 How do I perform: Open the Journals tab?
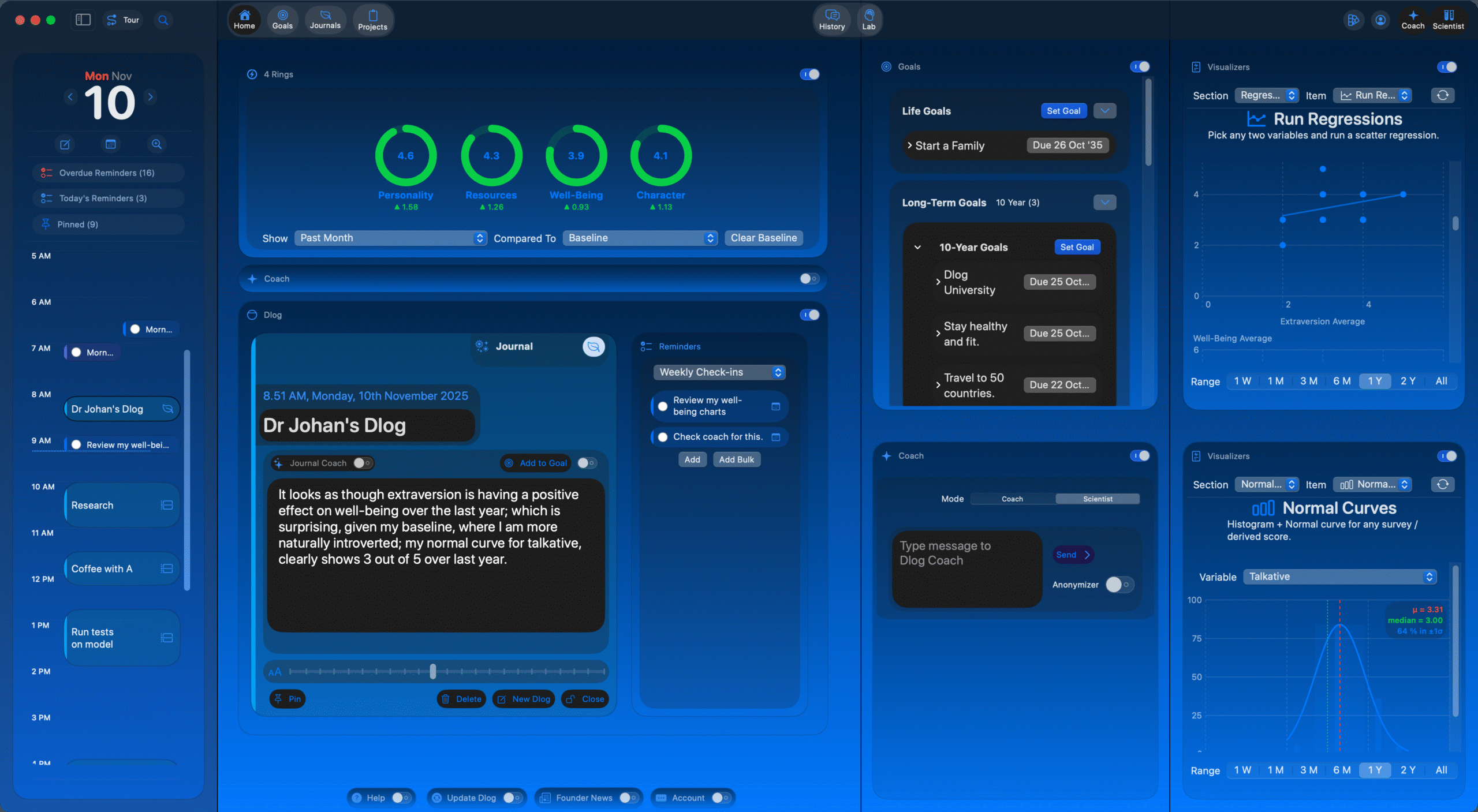tap(325, 19)
